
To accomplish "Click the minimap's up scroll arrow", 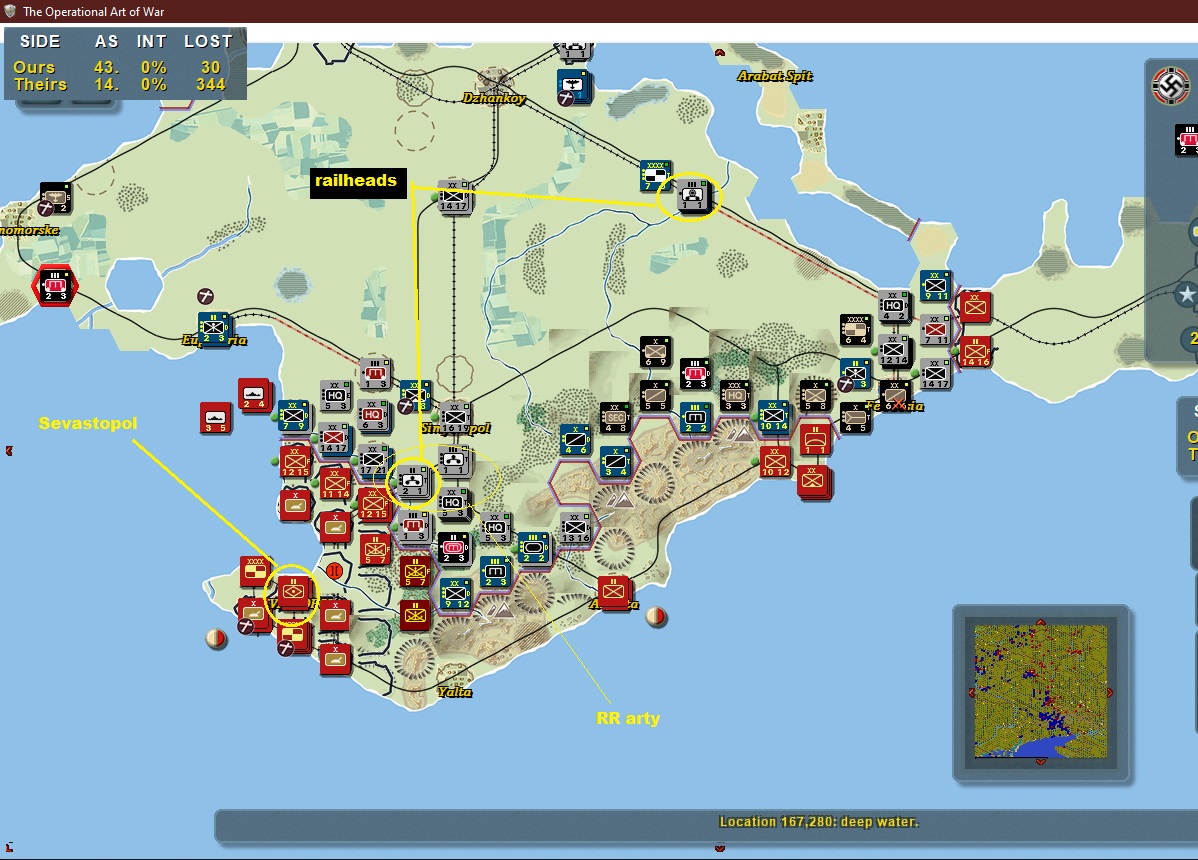I will pyautogui.click(x=1041, y=622).
